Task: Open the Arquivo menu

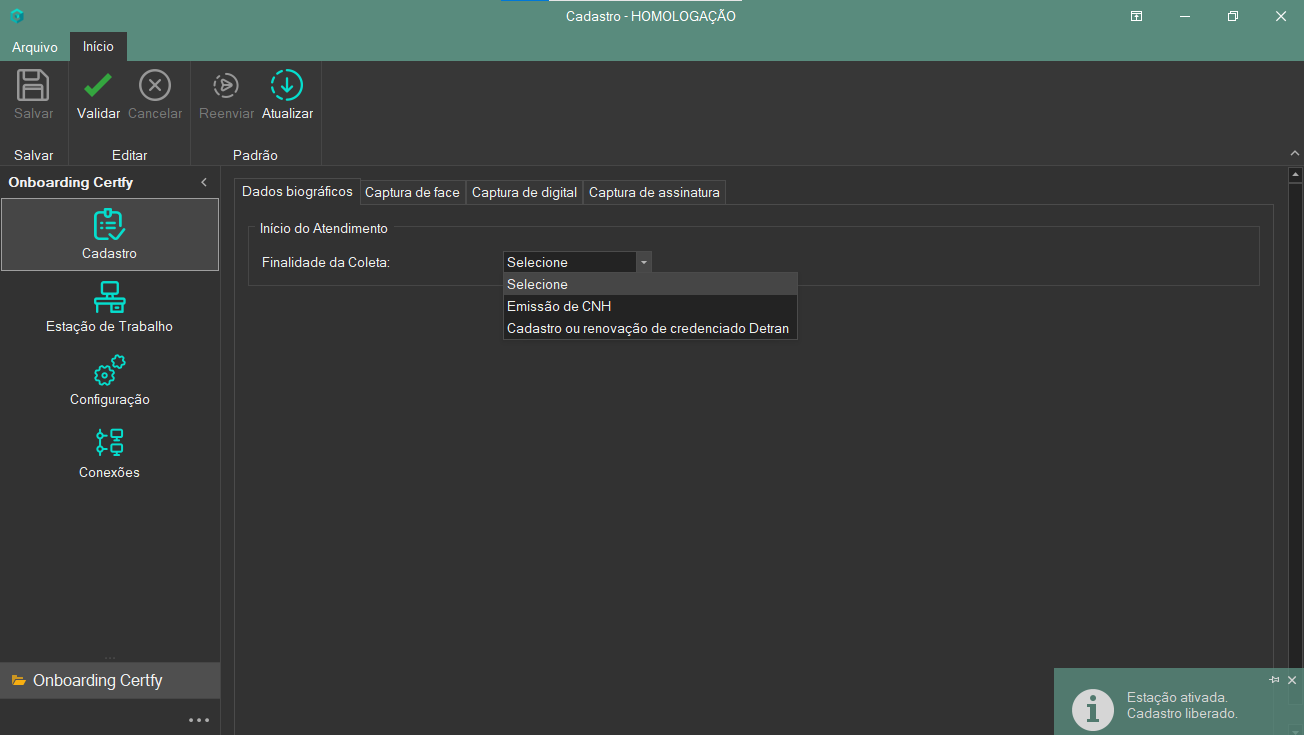Action: (35, 47)
